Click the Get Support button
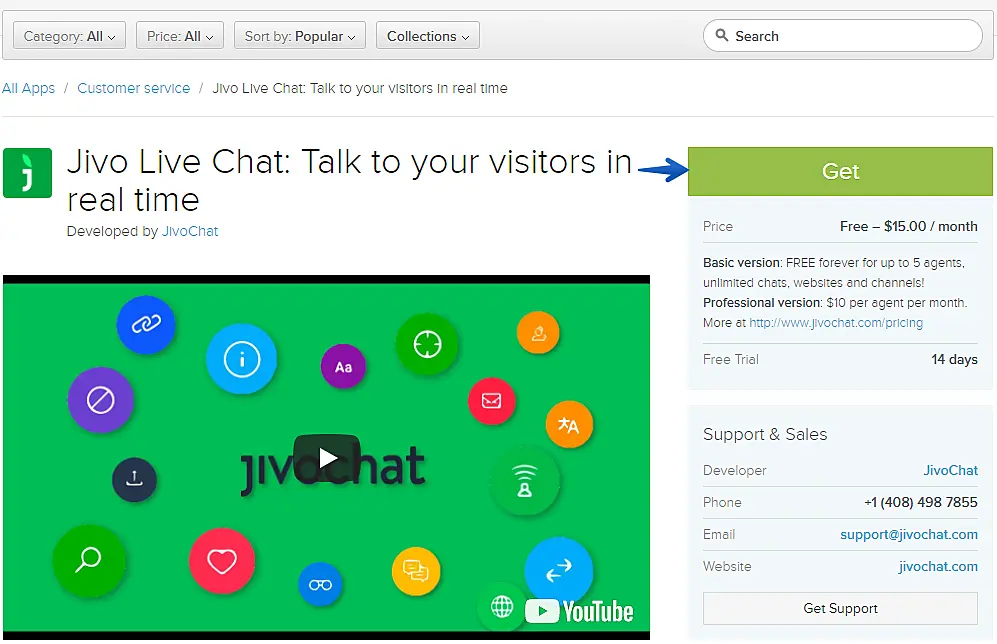The height and width of the screenshot is (644, 997). 840,608
